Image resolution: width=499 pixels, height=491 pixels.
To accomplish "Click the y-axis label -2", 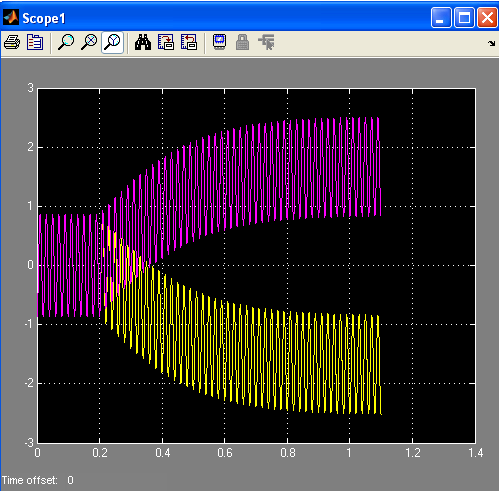I will click(x=29, y=383).
